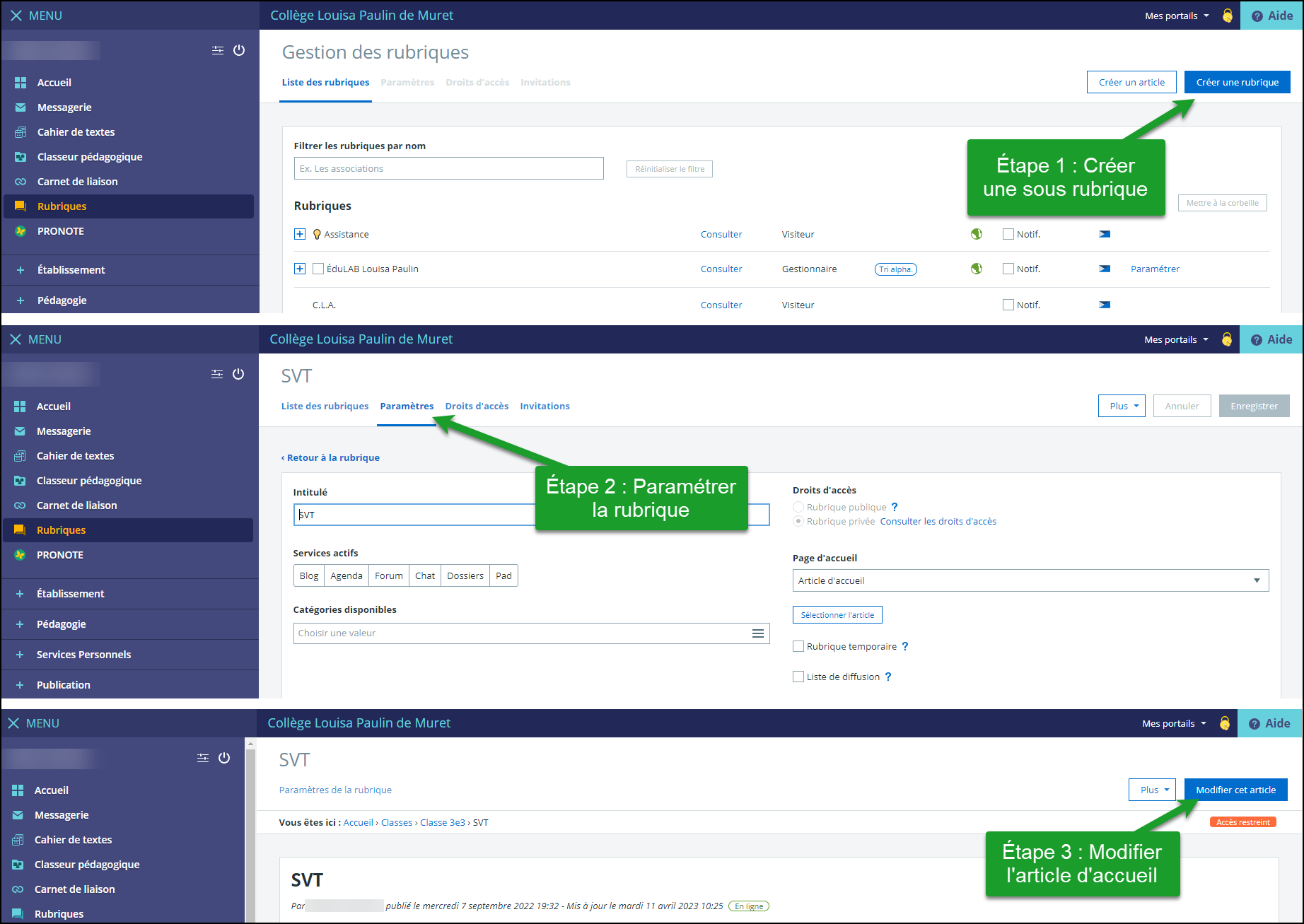Image resolution: width=1304 pixels, height=924 pixels.
Task: Click the globe icon in the Assistance row
Action: 977,234
